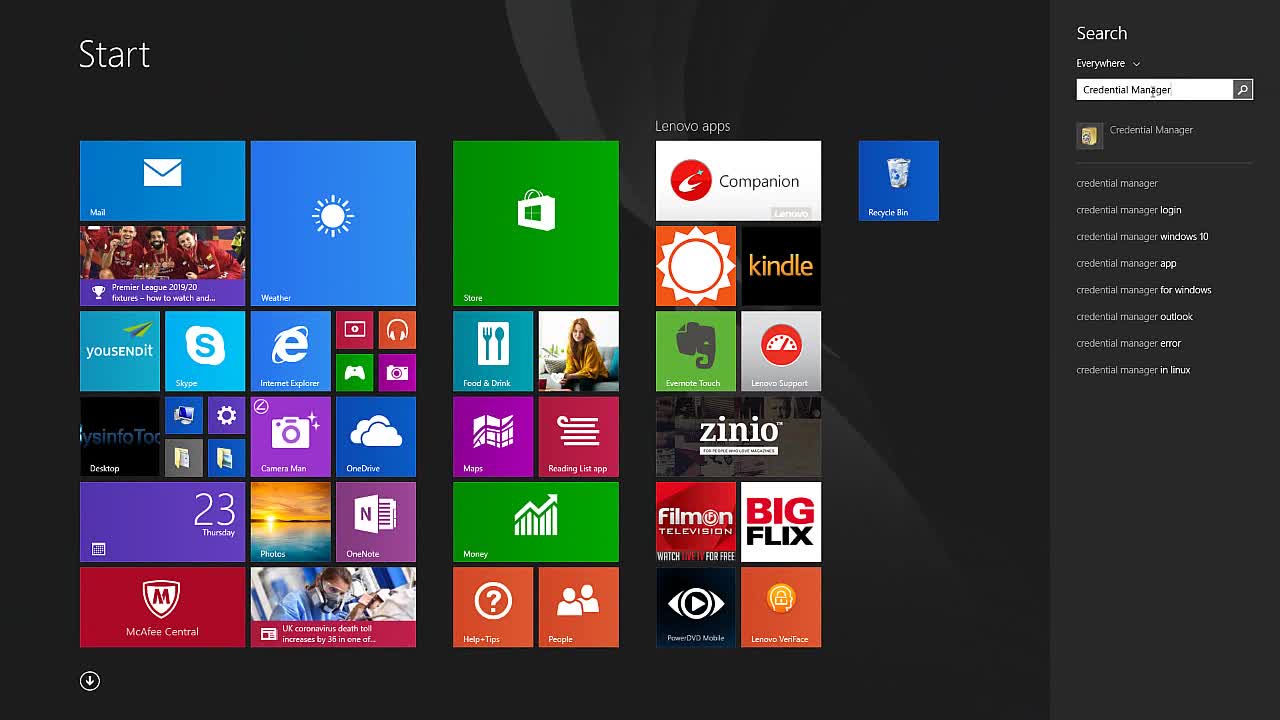Select 'credential manager login' suggestion
This screenshot has width=1280, height=720.
[x=1129, y=210]
